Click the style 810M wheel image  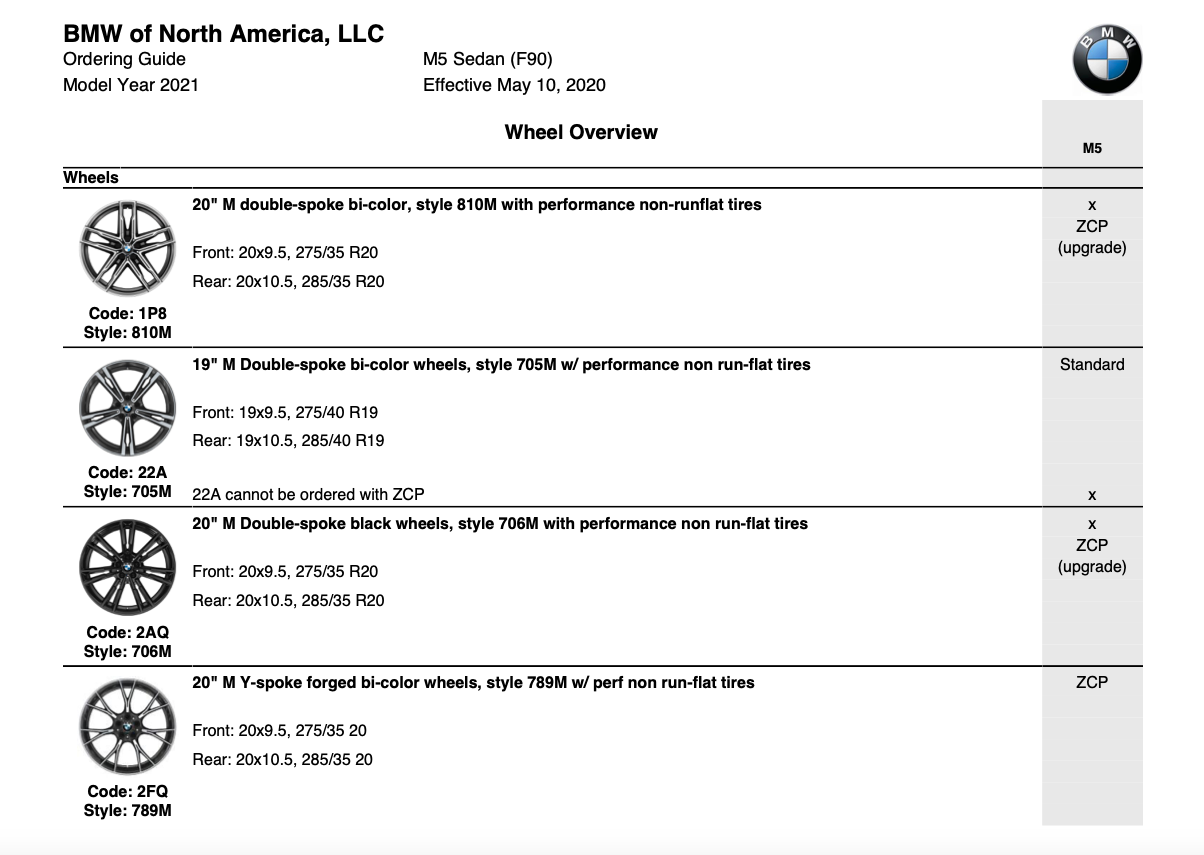click(x=127, y=247)
